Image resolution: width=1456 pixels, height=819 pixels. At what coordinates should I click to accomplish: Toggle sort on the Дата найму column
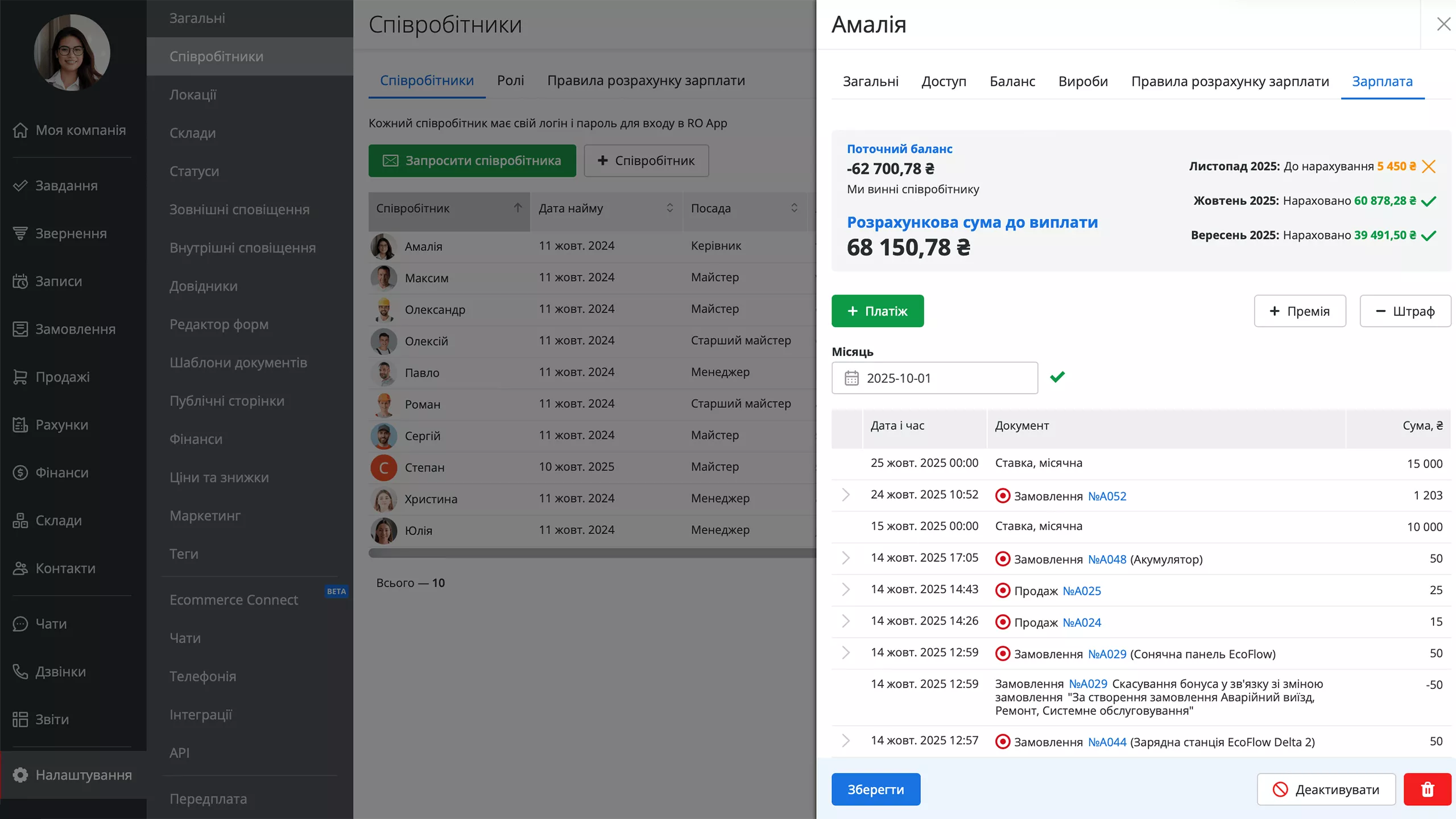[x=669, y=208]
